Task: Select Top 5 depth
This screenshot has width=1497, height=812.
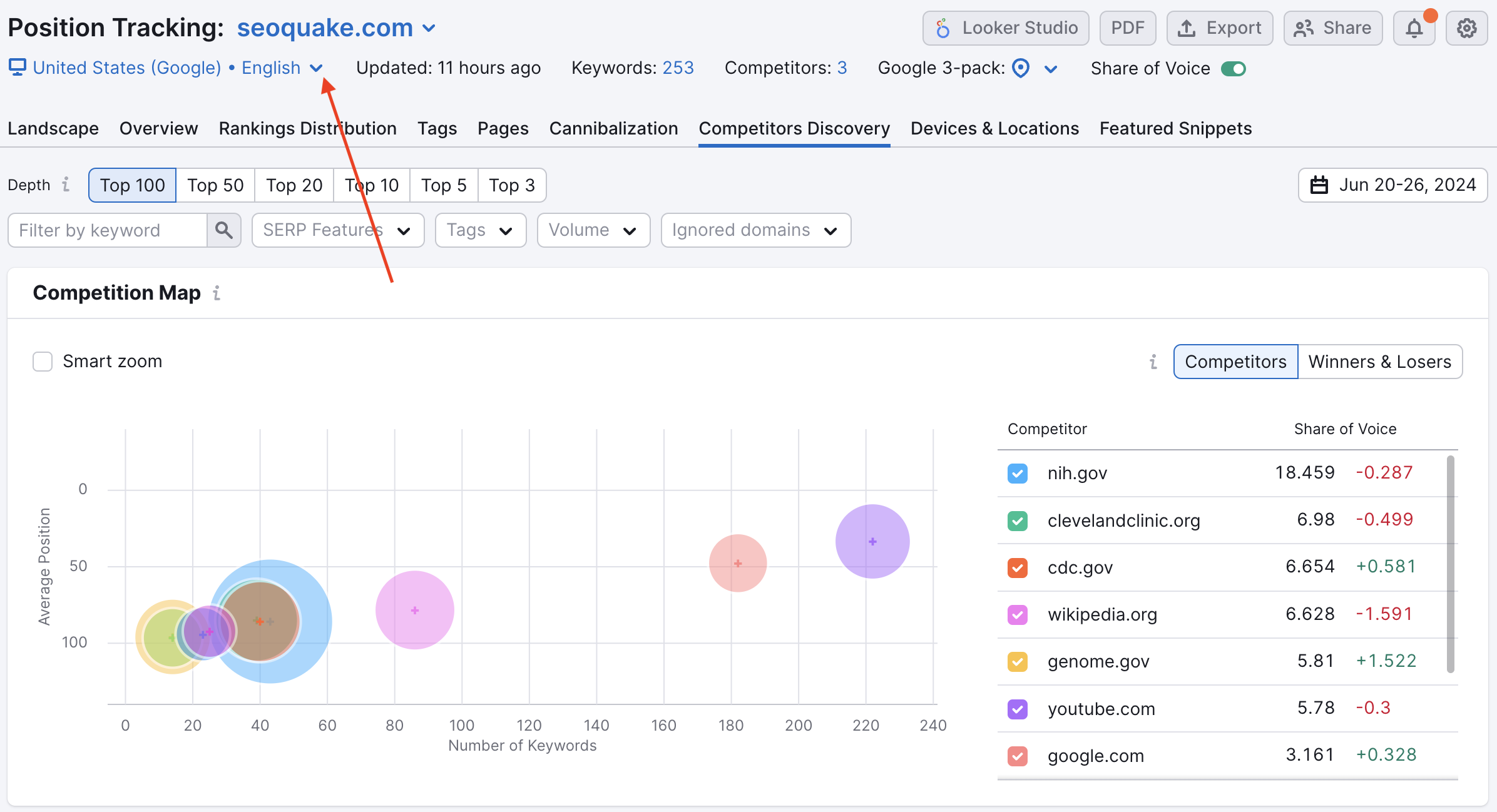Action: coord(444,185)
